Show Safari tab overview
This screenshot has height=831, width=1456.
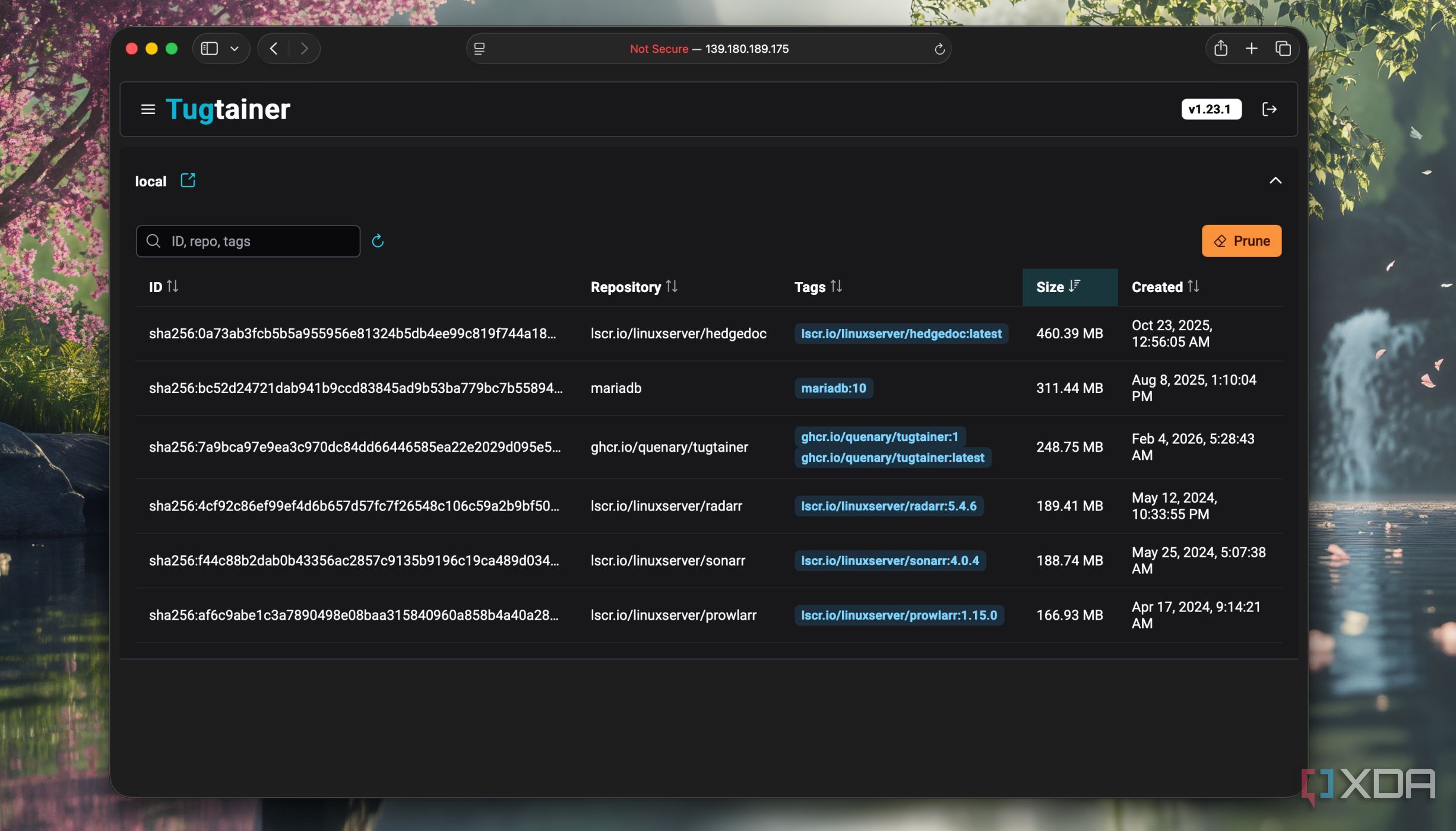(x=1283, y=49)
